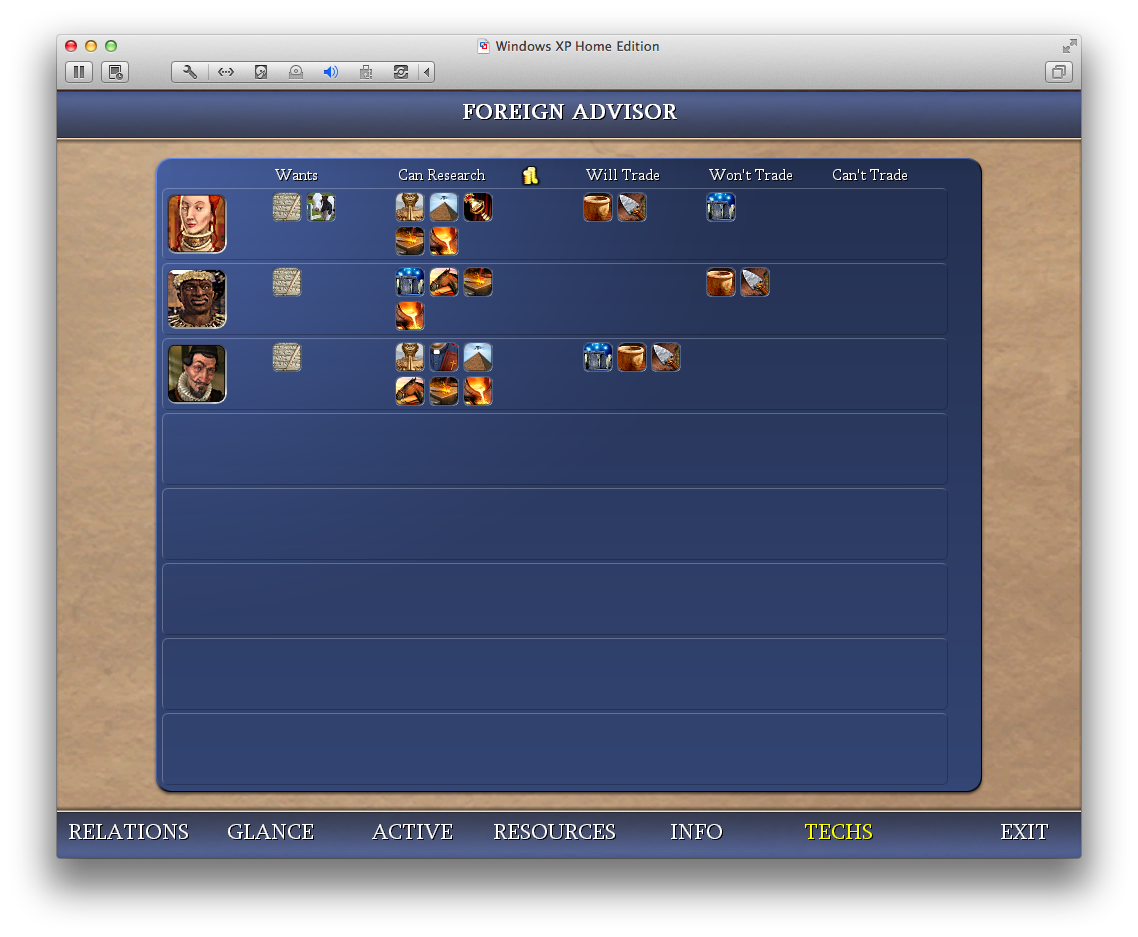Screen dimensions: 1138x937
Task: Click molten metal tech icon in Elizabeth's row
Action: (x=444, y=241)
